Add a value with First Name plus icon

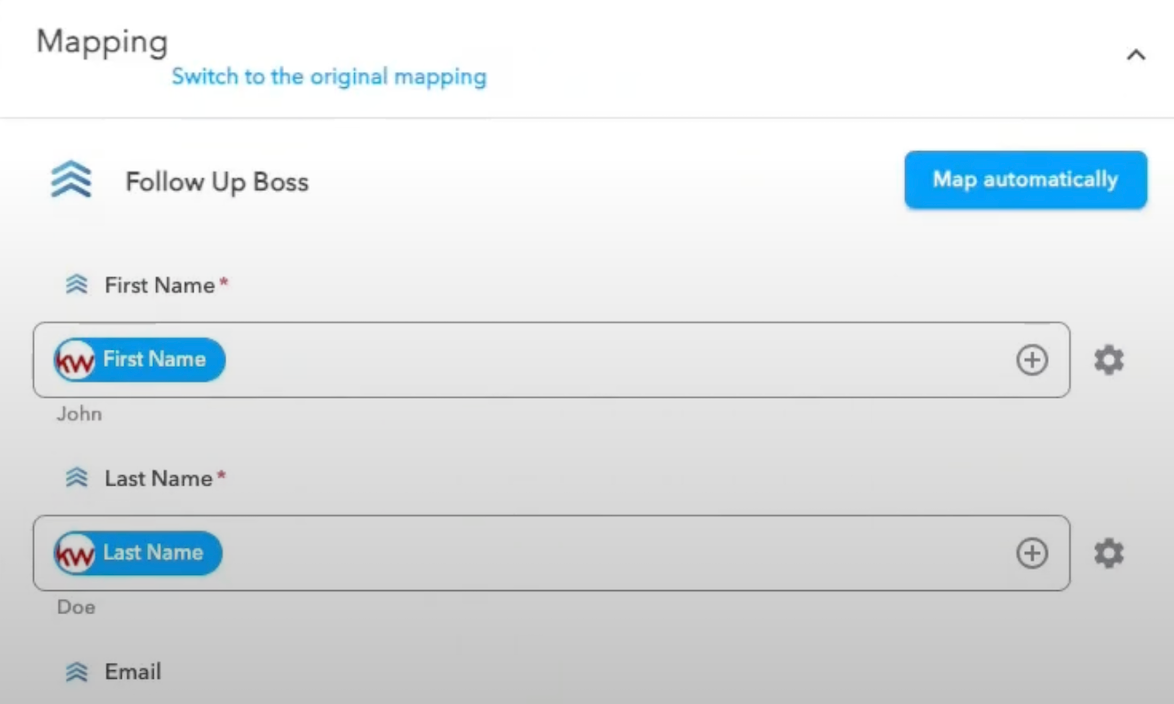click(x=1032, y=360)
